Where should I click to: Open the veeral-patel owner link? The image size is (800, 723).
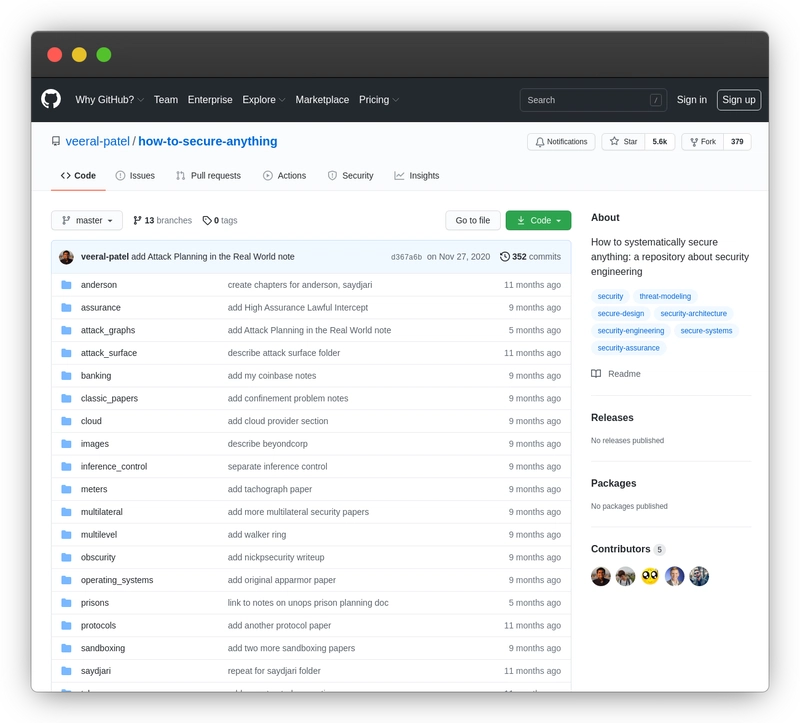(x=97, y=141)
